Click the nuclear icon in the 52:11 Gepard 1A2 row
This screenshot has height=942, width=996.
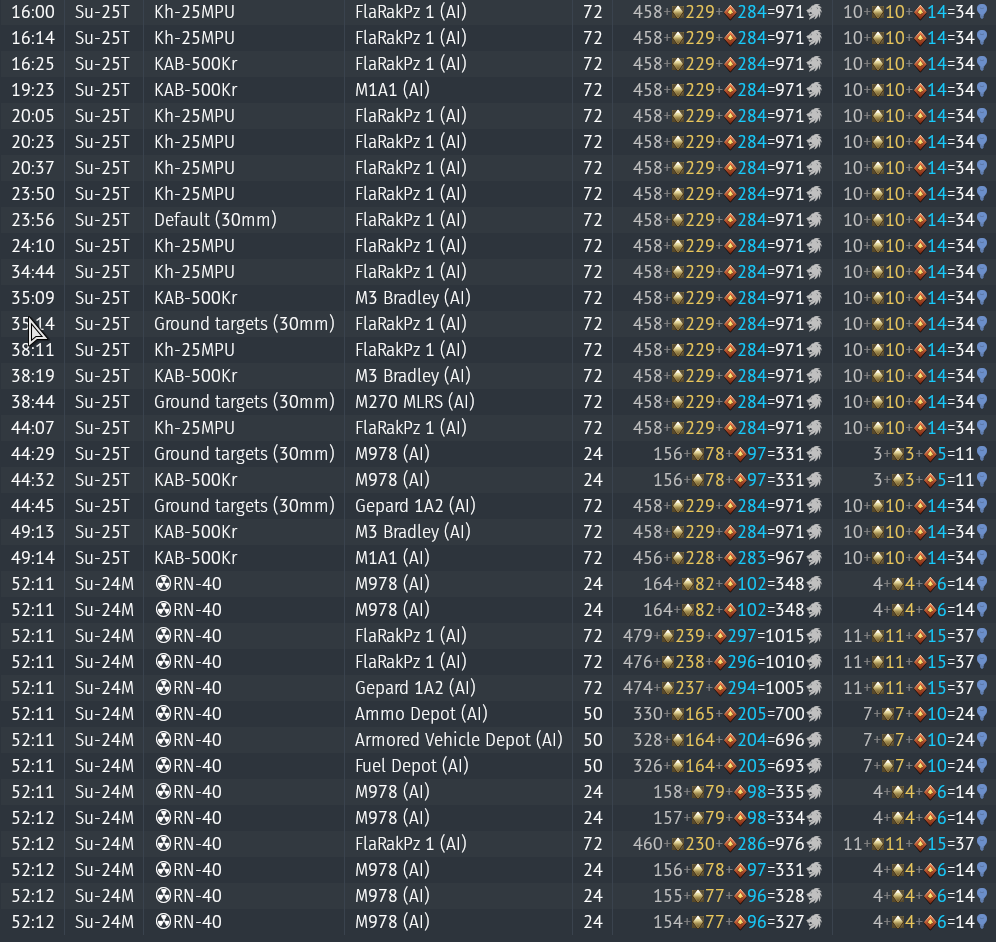pyautogui.click(x=164, y=688)
